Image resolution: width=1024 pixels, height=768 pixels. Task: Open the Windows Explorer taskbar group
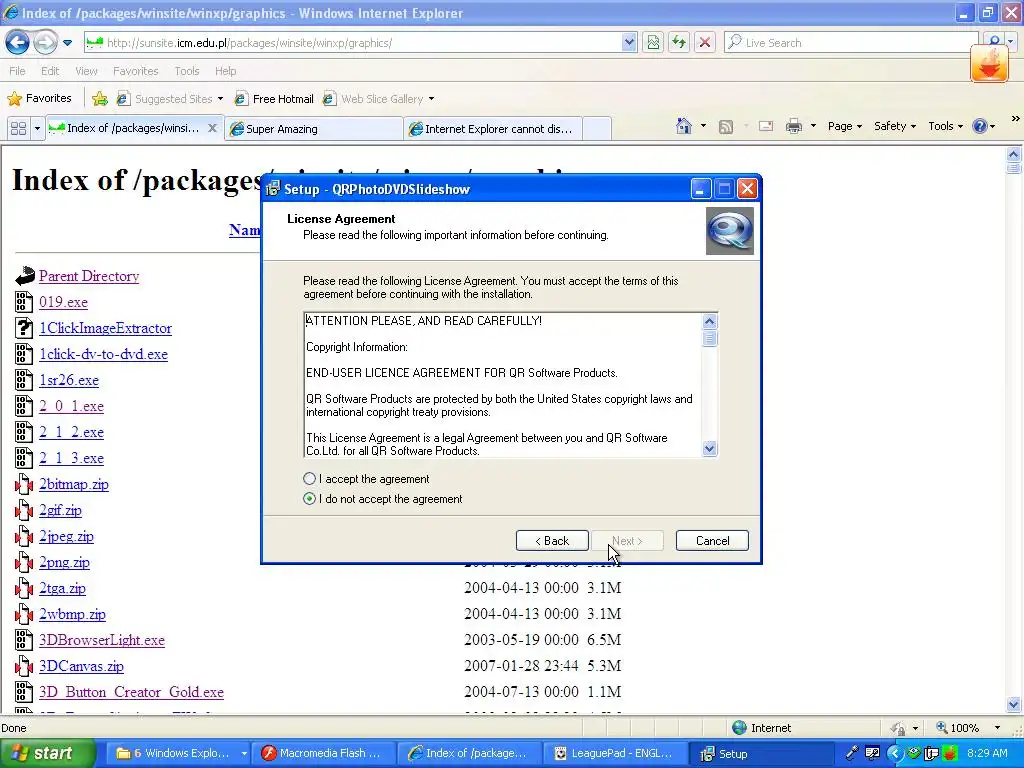[178, 754]
